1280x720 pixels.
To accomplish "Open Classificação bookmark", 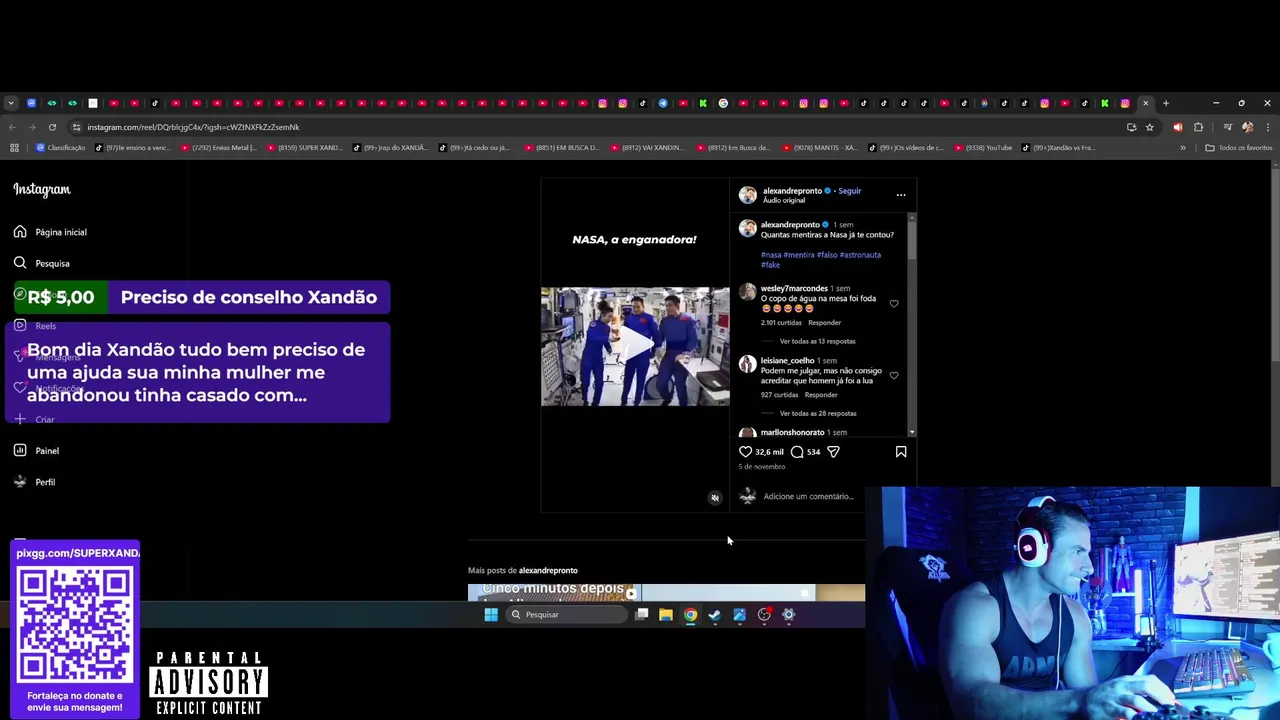I will (60, 148).
